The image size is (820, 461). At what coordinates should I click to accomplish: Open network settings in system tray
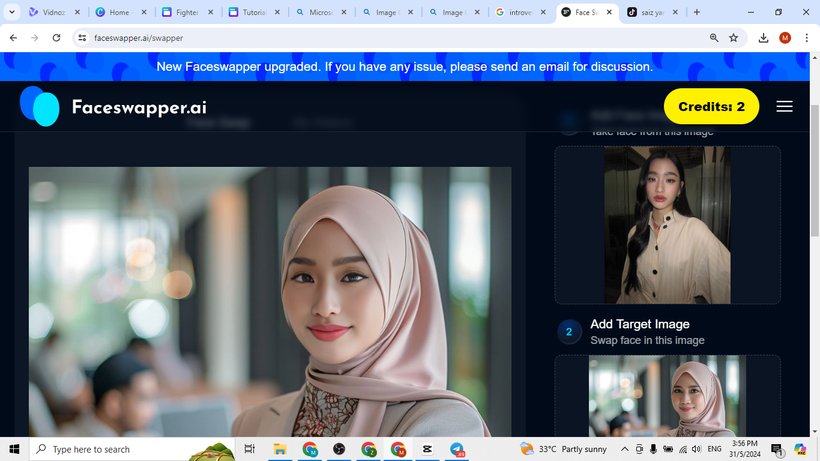683,449
